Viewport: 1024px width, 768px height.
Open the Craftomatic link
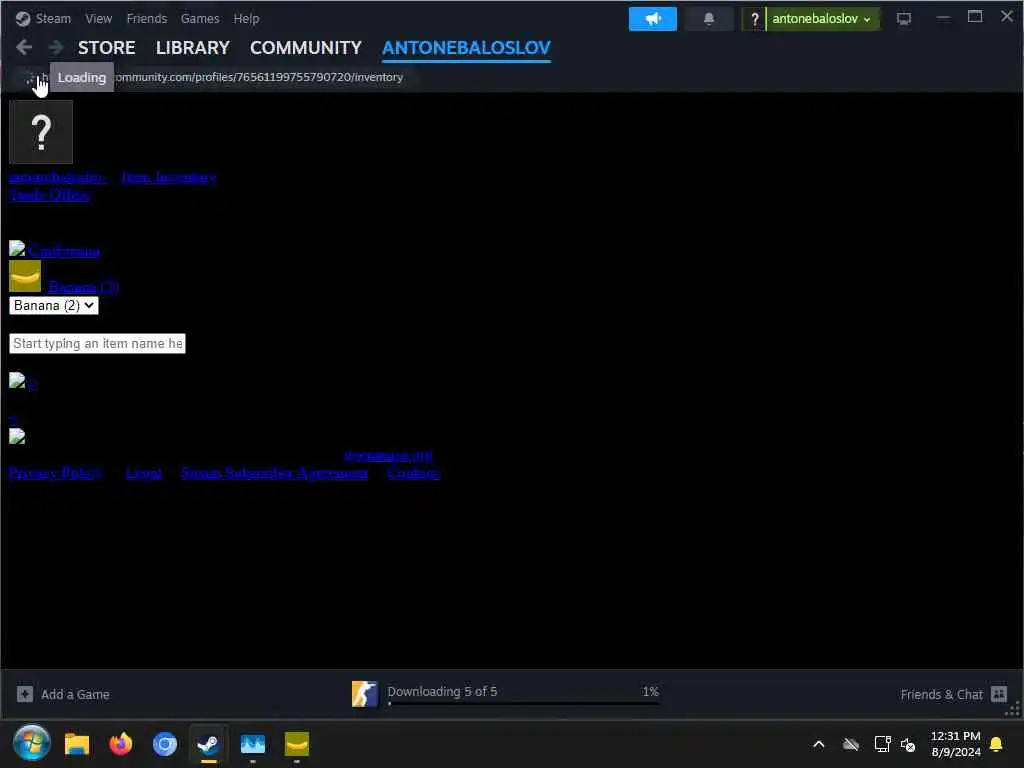64,250
